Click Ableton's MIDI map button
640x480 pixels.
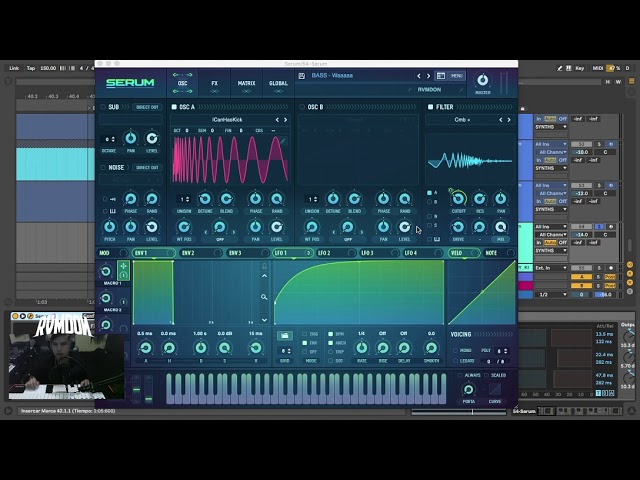598,69
